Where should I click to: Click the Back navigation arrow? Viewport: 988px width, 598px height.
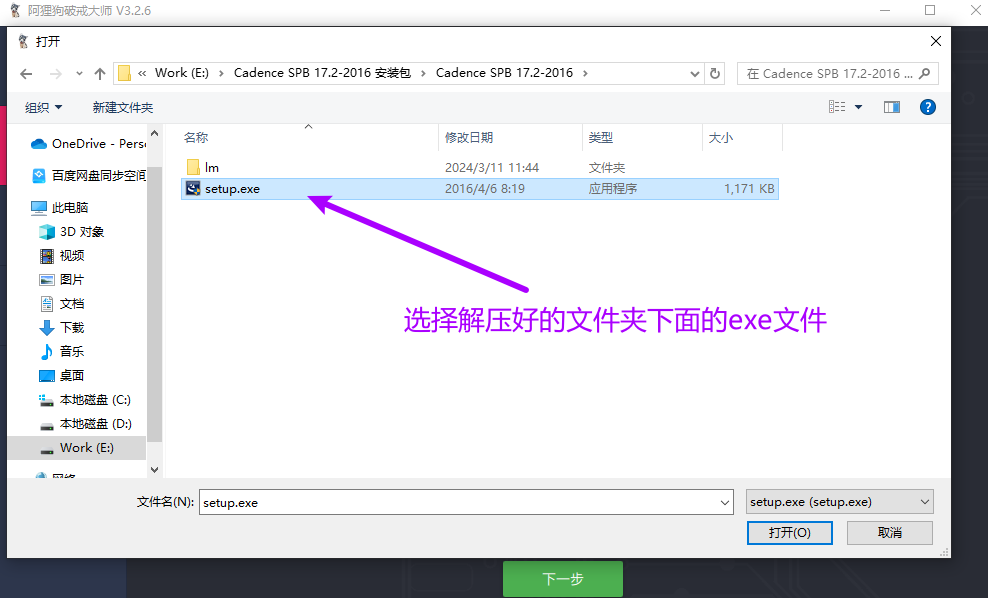point(26,74)
